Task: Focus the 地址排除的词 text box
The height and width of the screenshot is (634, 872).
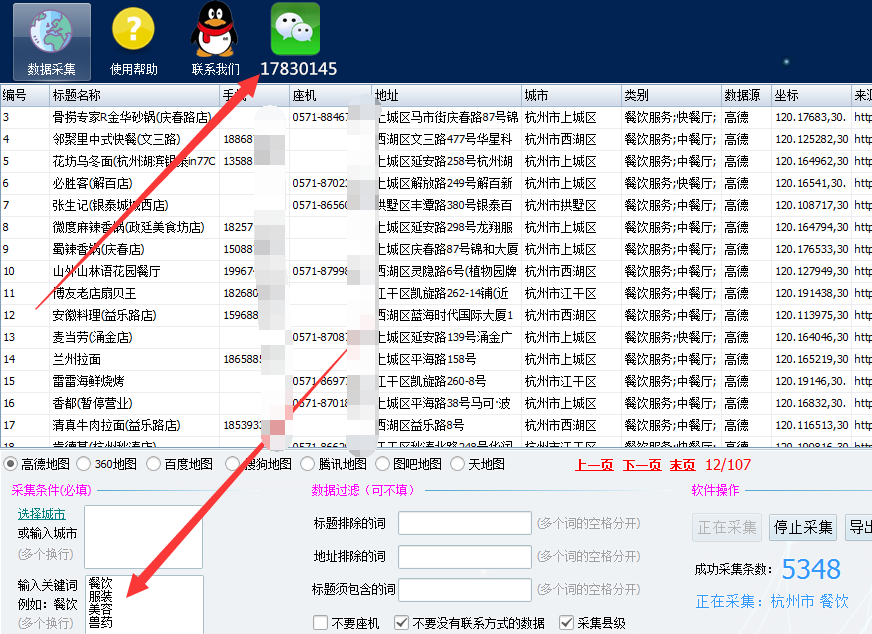Action: click(464, 556)
